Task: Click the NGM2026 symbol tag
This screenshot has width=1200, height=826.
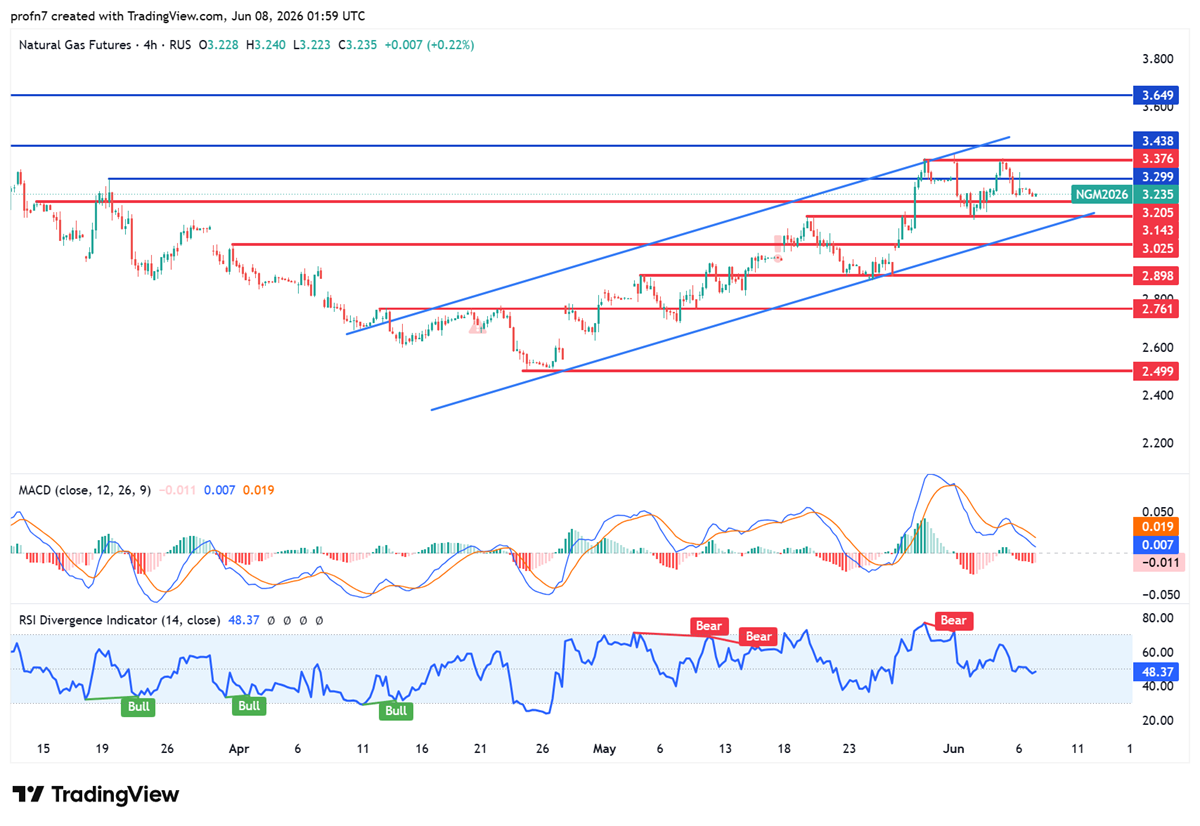Action: point(1101,194)
